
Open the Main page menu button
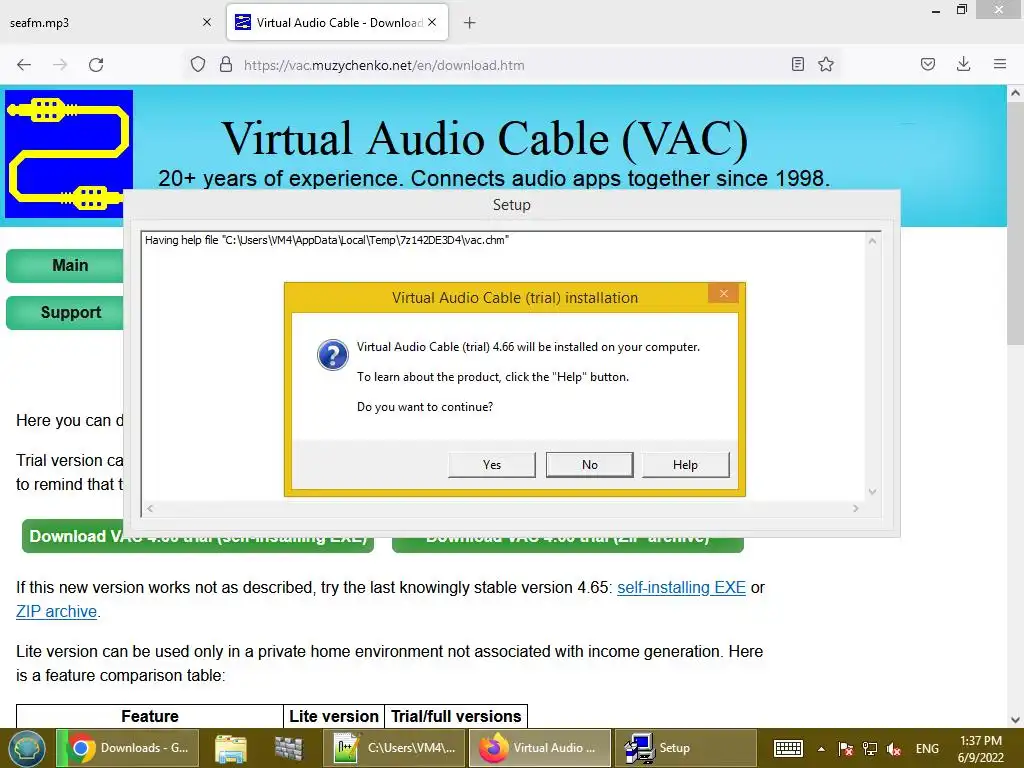pyautogui.click(x=65, y=265)
